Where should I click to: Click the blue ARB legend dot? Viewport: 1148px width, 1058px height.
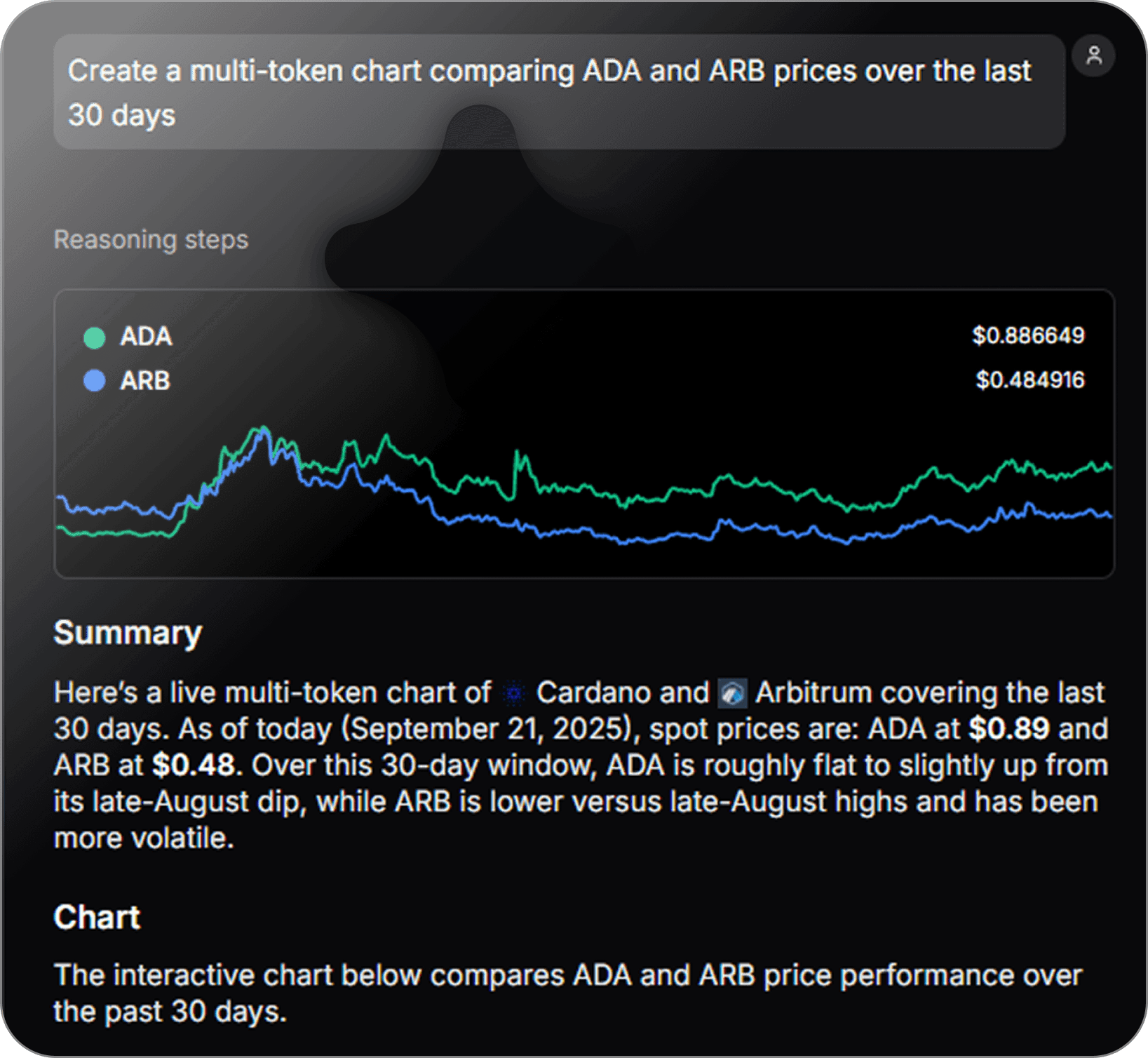pos(95,381)
